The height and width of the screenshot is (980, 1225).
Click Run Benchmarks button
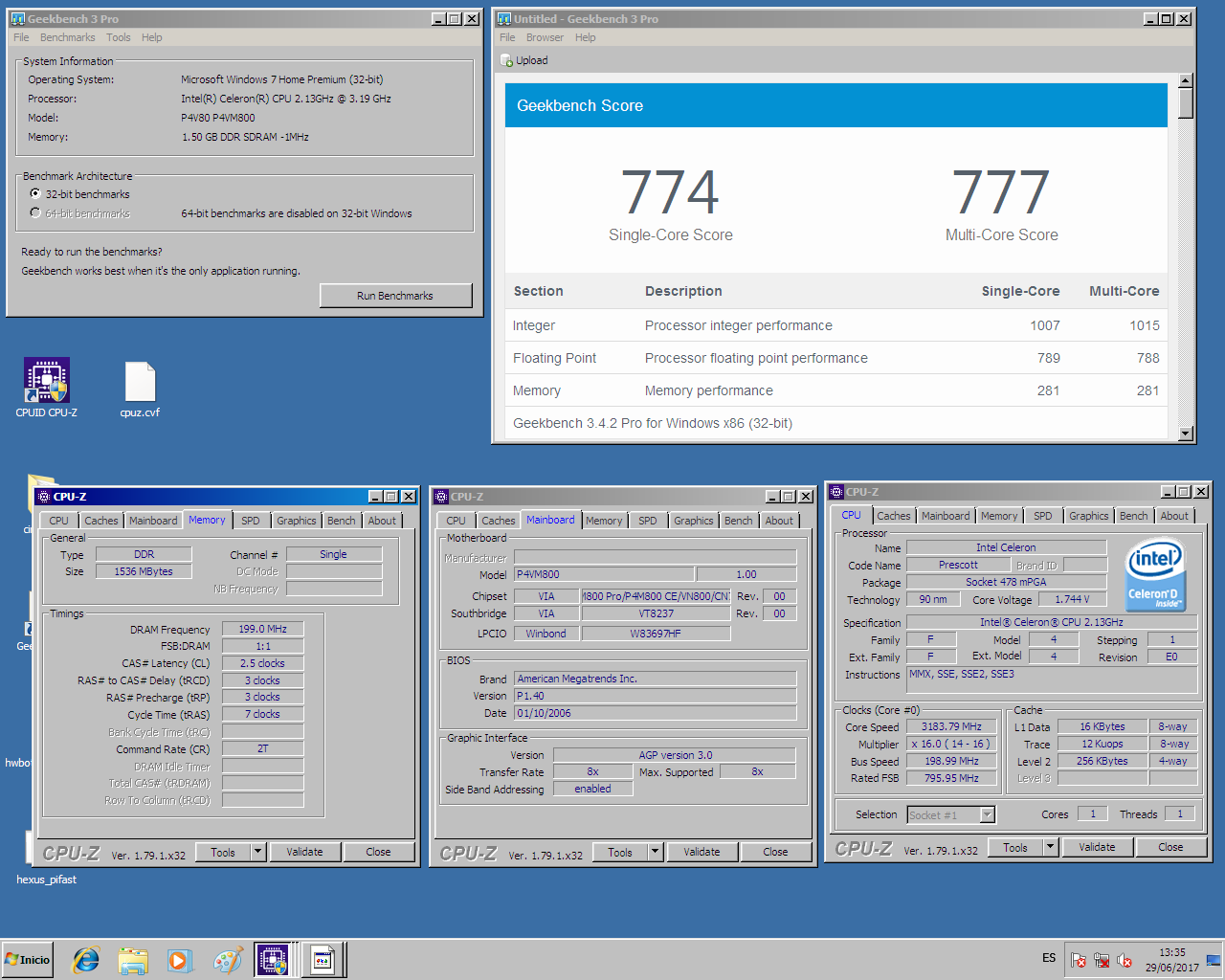[x=395, y=296]
